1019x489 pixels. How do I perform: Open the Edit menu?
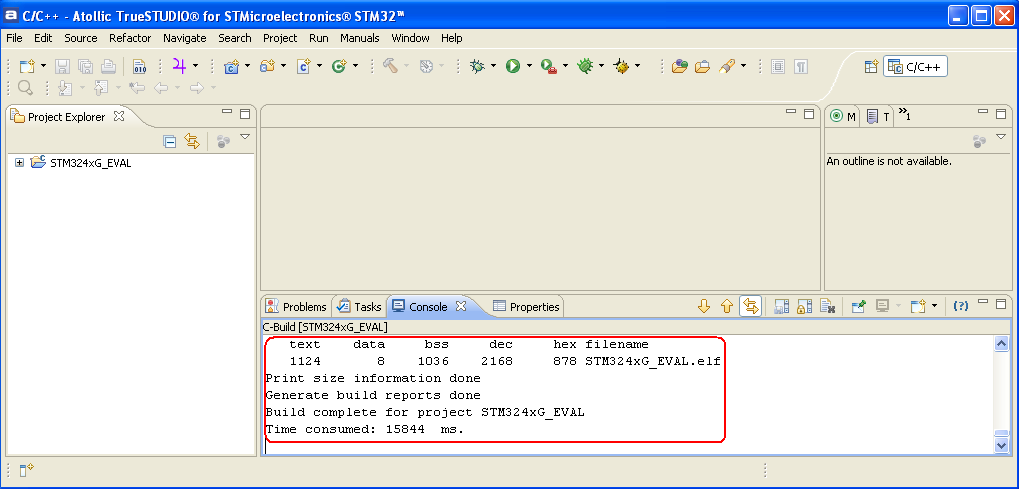point(44,38)
